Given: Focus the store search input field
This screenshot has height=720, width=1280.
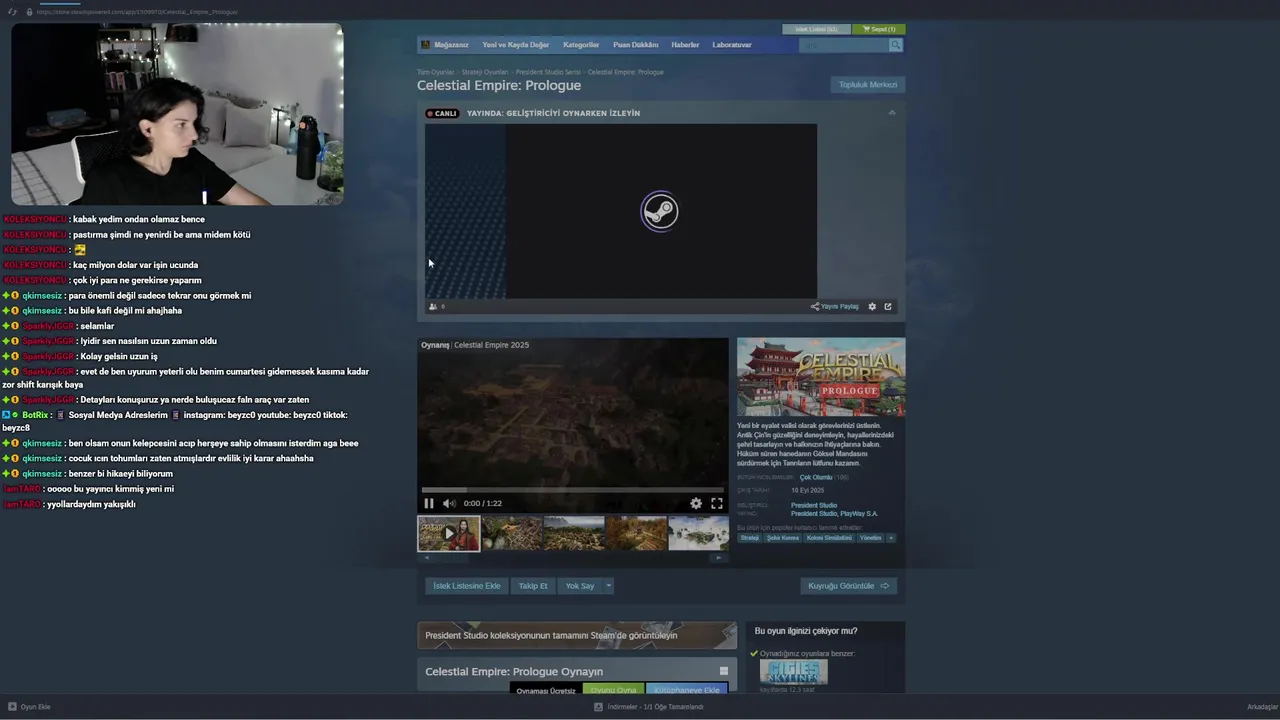Looking at the screenshot, I should [x=844, y=45].
